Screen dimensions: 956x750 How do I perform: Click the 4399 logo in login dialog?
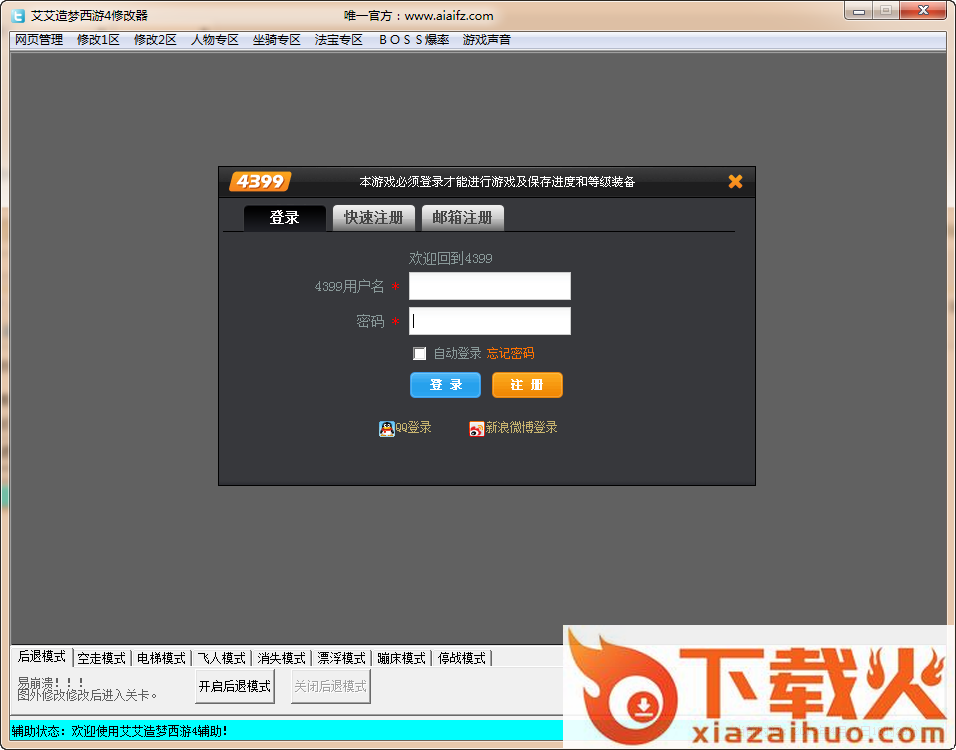[x=260, y=181]
